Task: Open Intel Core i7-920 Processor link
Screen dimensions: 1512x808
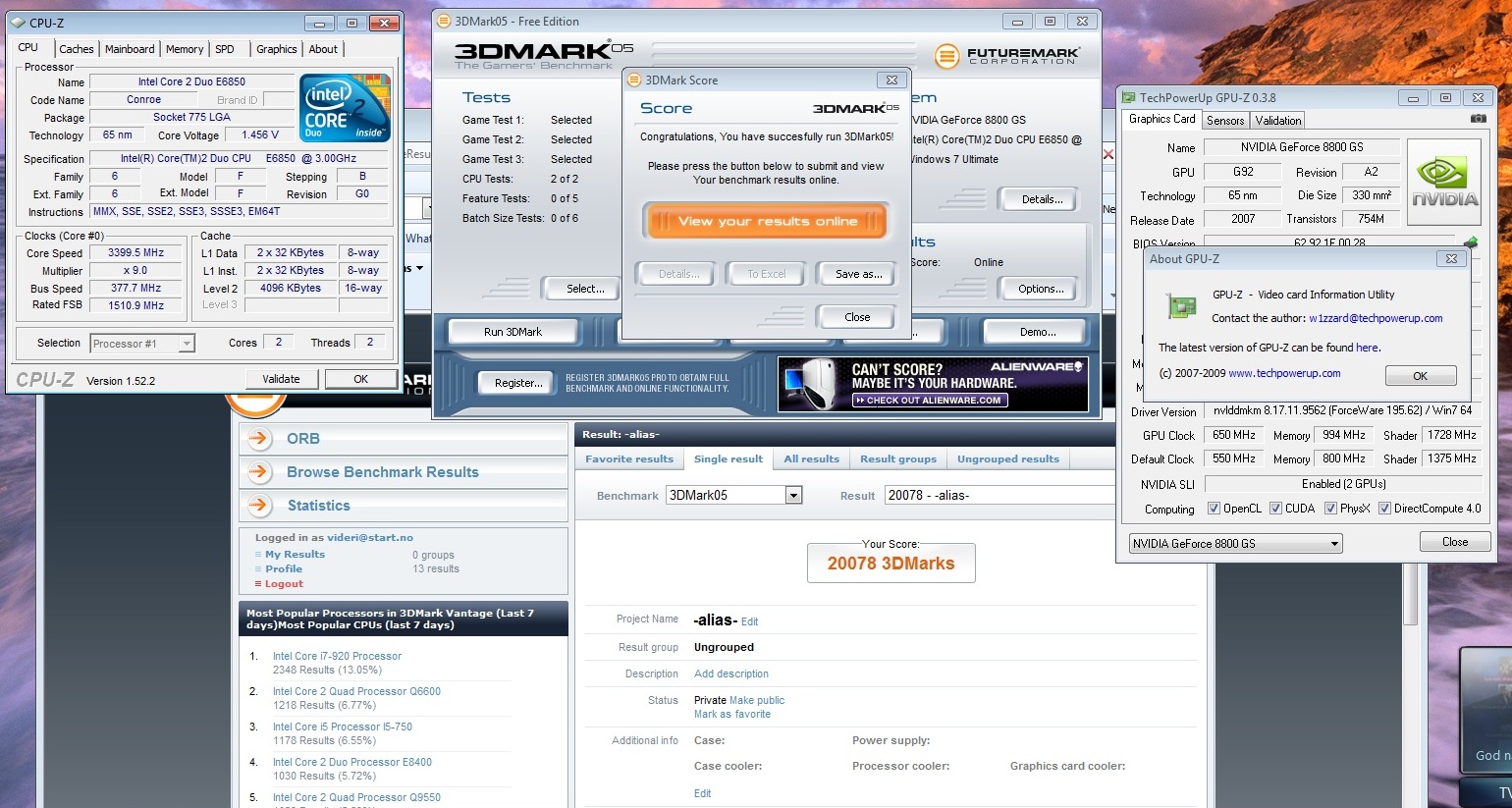Action: pyautogui.click(x=337, y=657)
